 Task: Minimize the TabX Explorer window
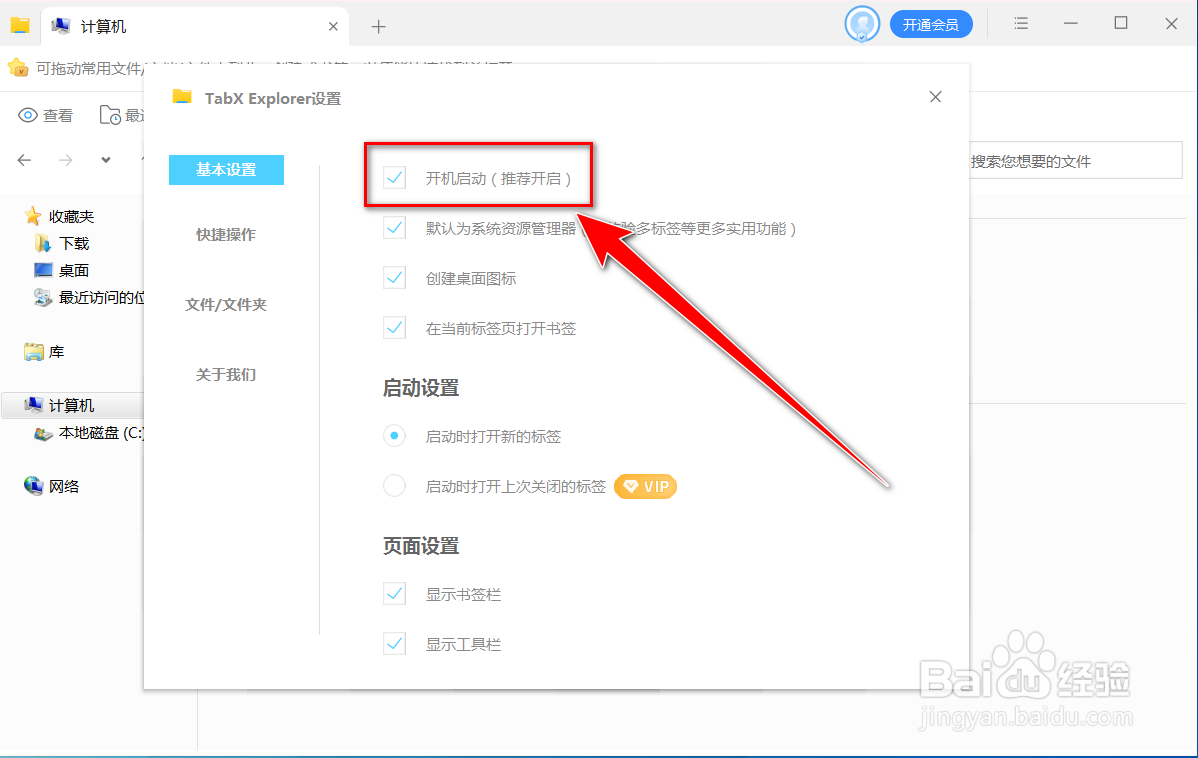(1070, 24)
